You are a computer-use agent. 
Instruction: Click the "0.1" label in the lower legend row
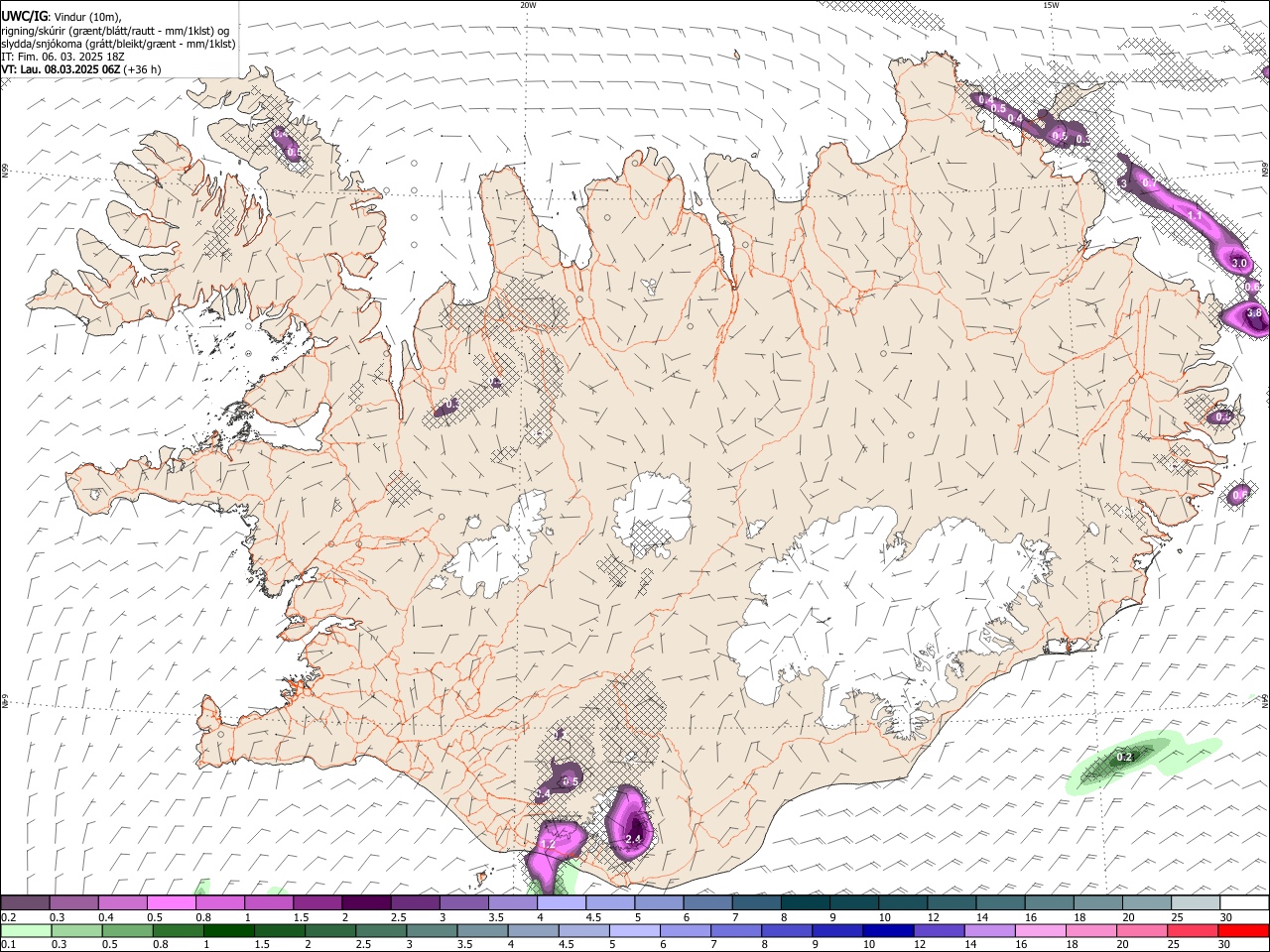click(x=7, y=944)
